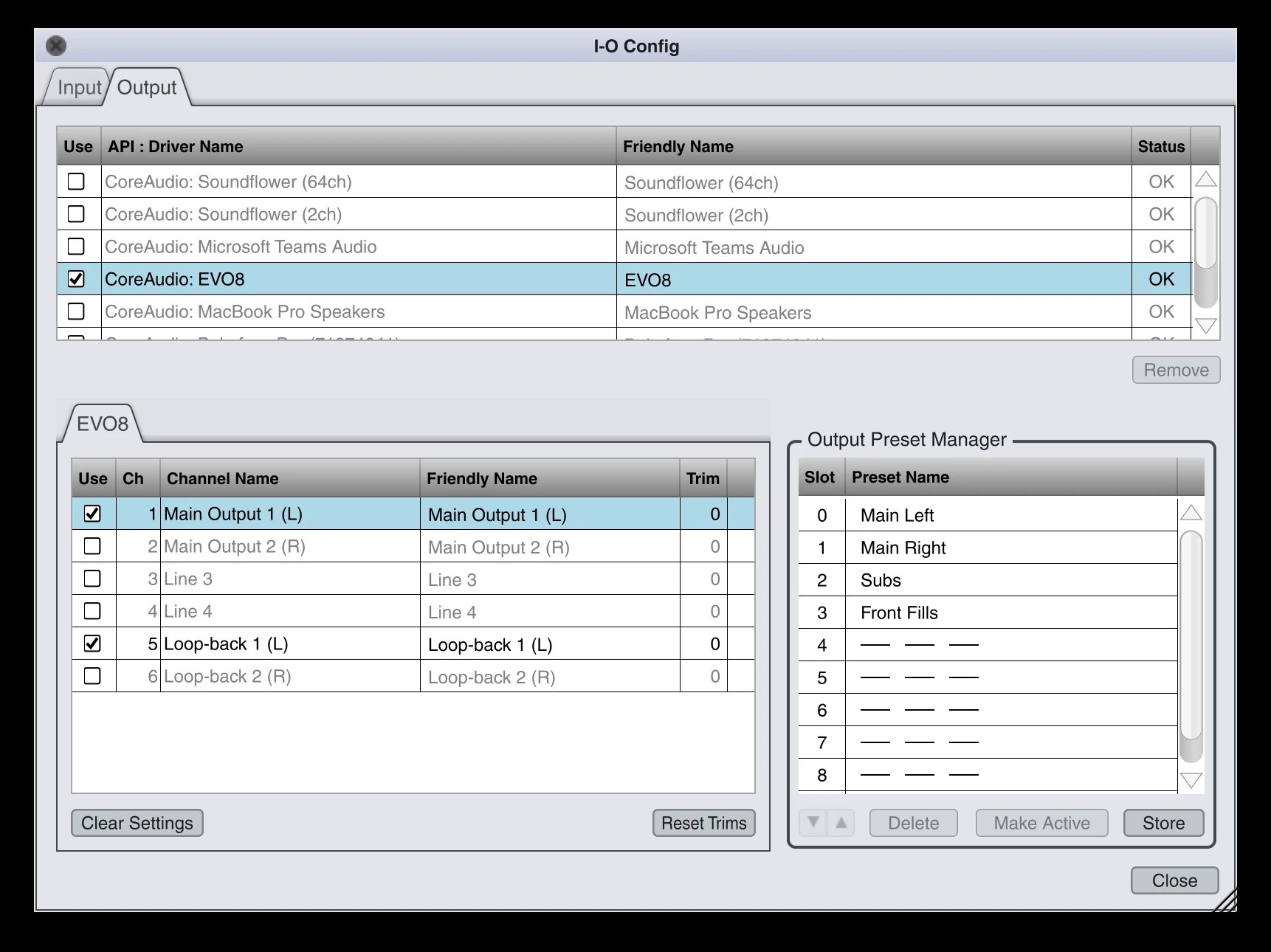
Task: Click the driver list scroll down arrow
Action: click(1205, 325)
